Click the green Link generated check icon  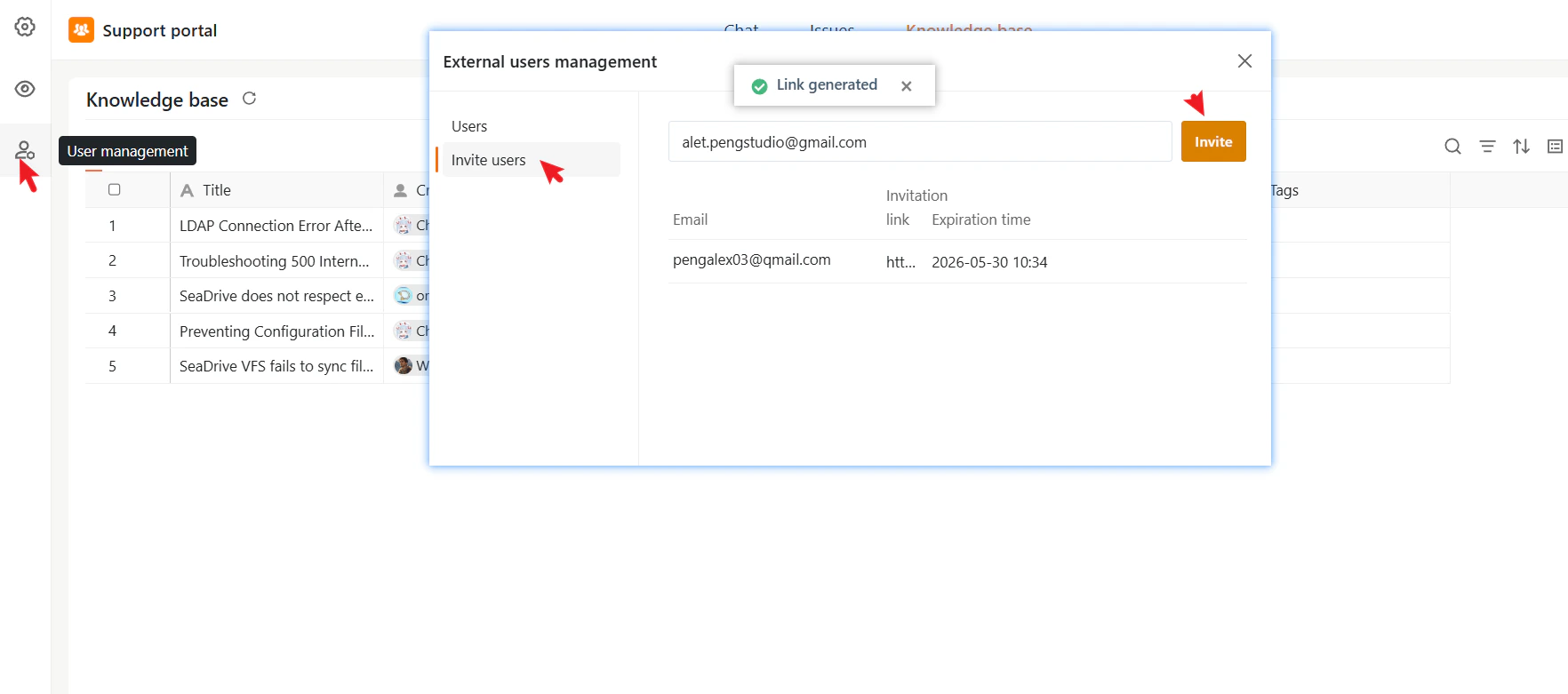(x=759, y=86)
